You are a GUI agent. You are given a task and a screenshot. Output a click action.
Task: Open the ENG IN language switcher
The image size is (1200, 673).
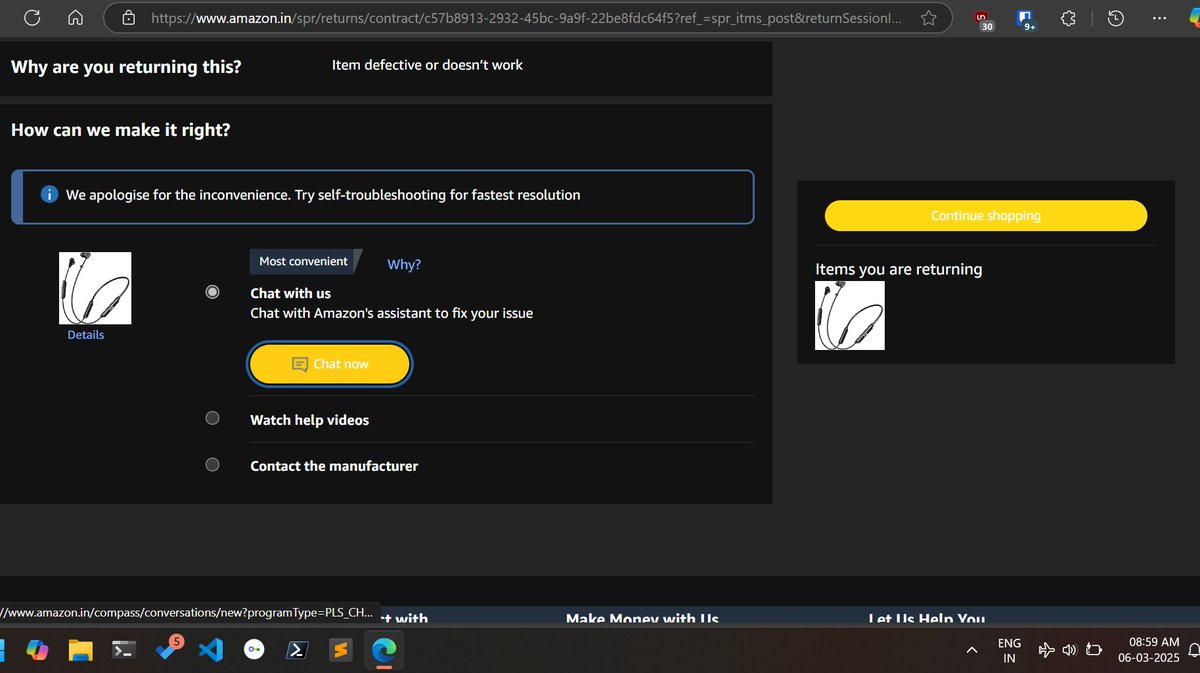[x=1010, y=651]
